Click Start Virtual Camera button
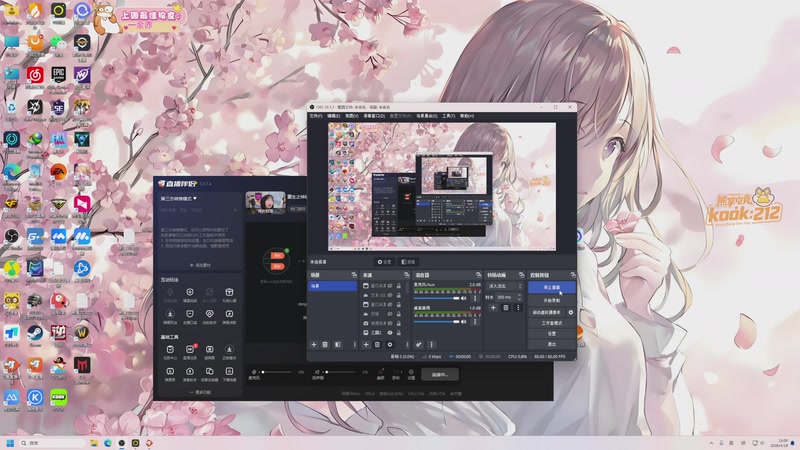The height and width of the screenshot is (450, 800). 547,312
